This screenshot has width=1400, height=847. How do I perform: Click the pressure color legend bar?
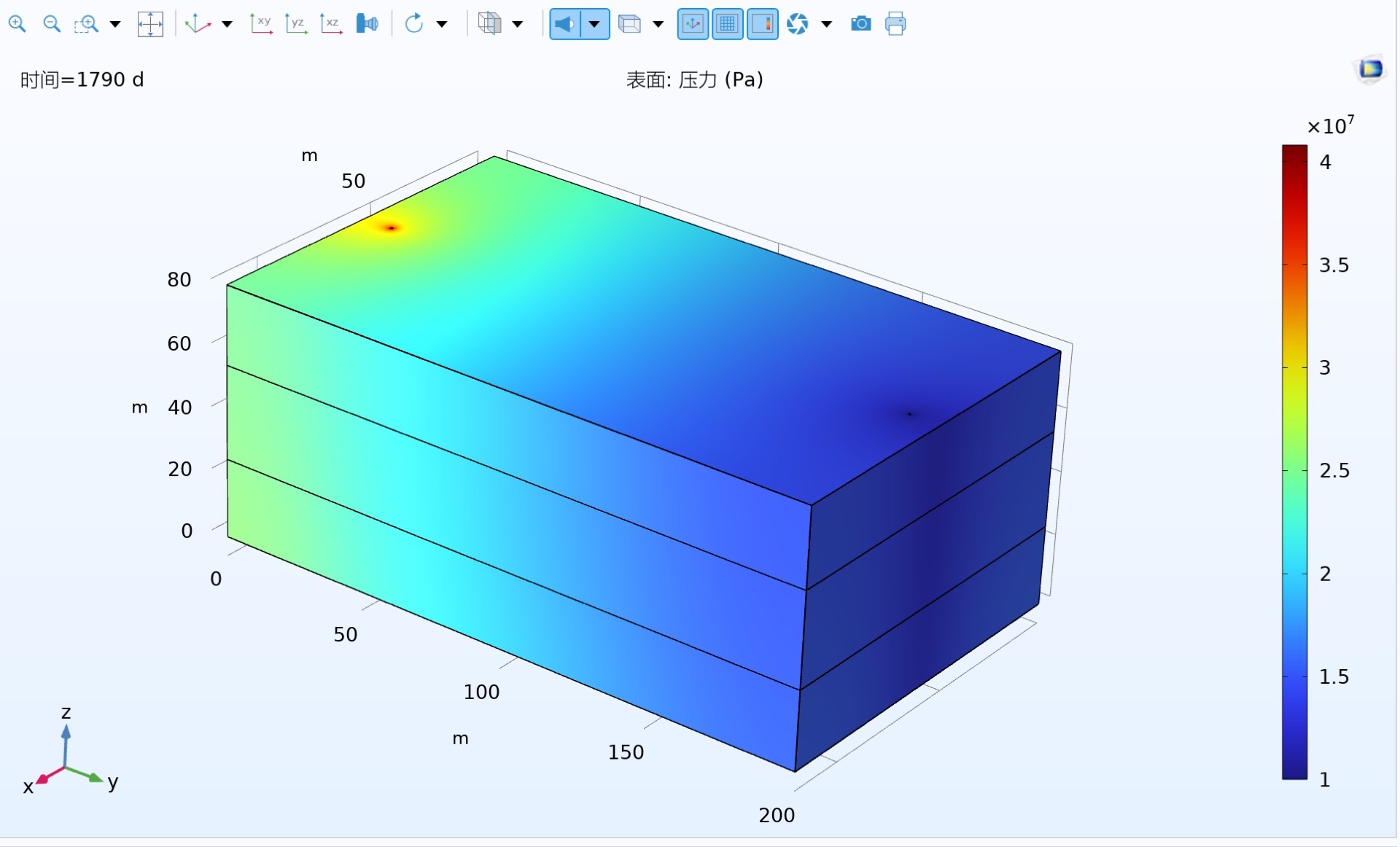pos(1294,462)
